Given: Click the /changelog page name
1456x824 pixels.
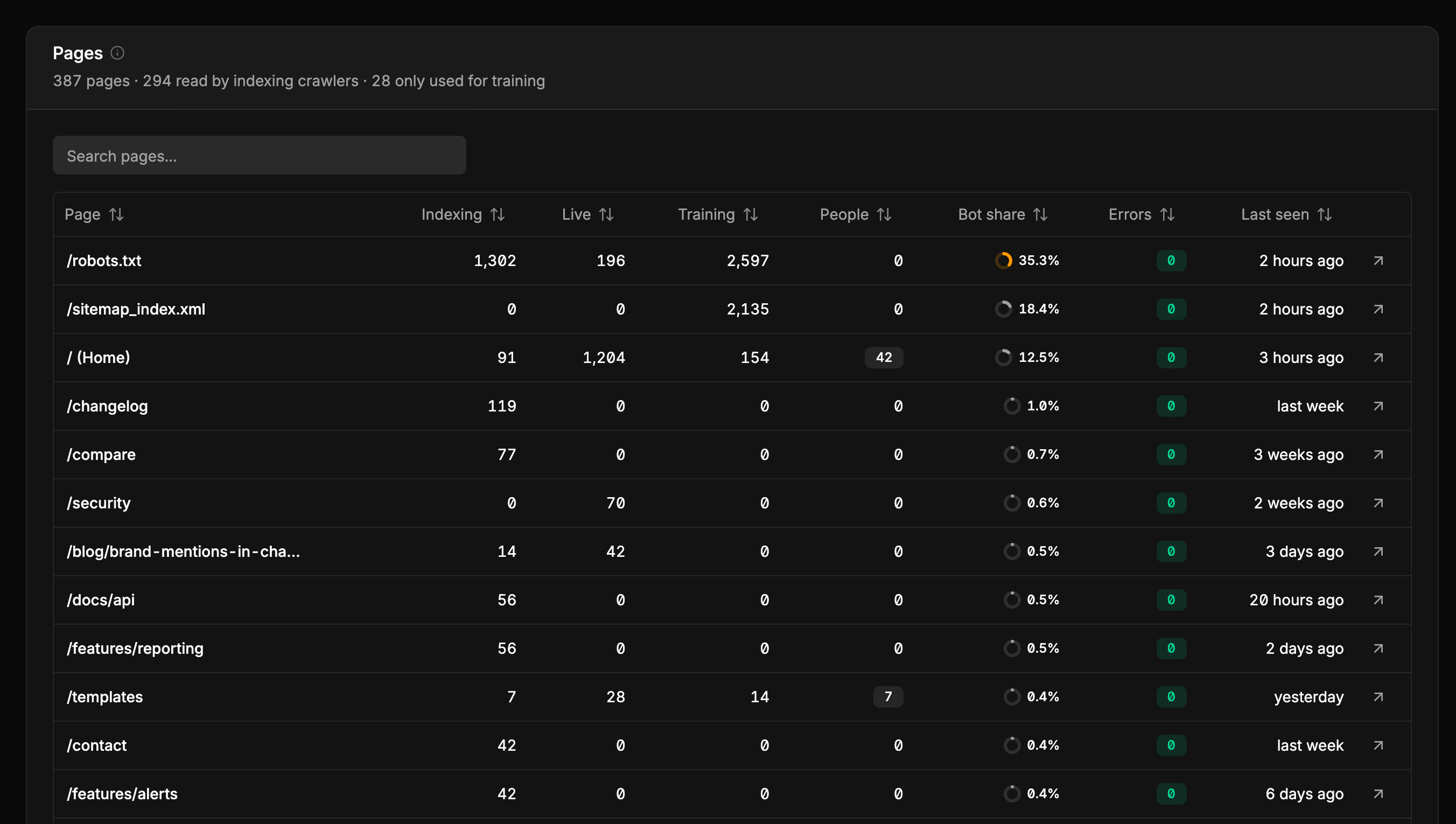Looking at the screenshot, I should (107, 406).
